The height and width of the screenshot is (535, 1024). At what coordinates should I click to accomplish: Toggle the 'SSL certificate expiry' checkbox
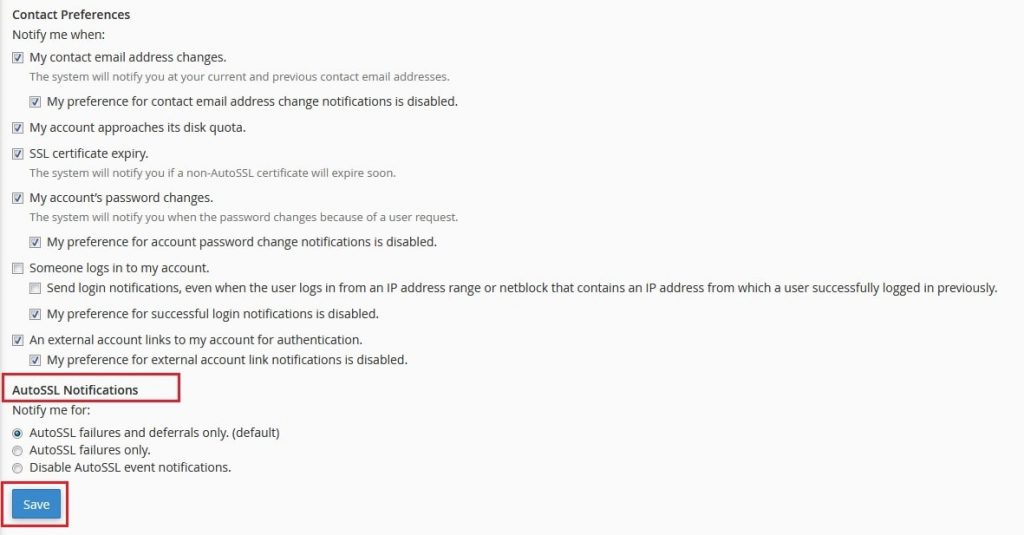[x=18, y=154]
